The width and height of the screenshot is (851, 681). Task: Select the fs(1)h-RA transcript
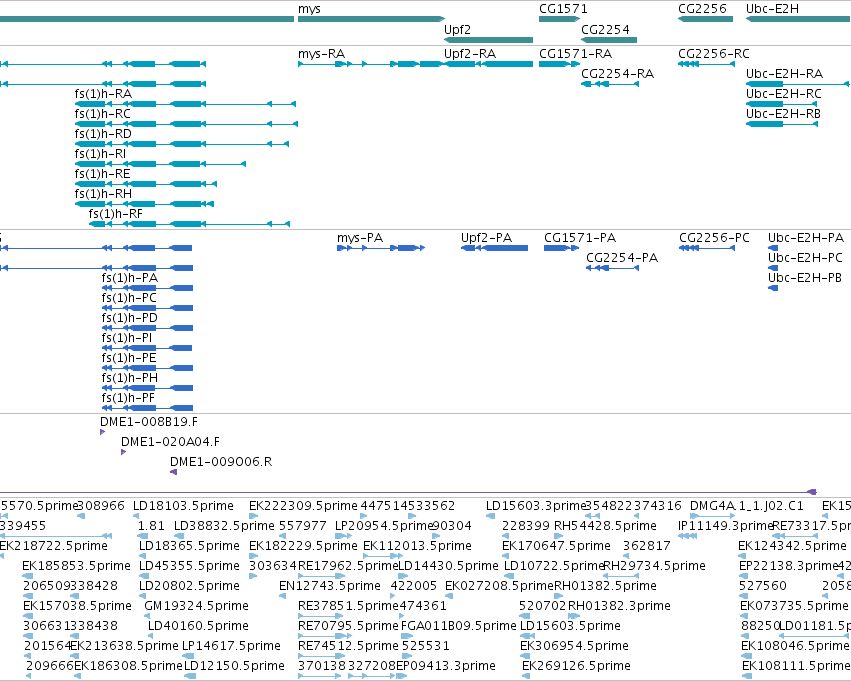pyautogui.click(x=185, y=104)
